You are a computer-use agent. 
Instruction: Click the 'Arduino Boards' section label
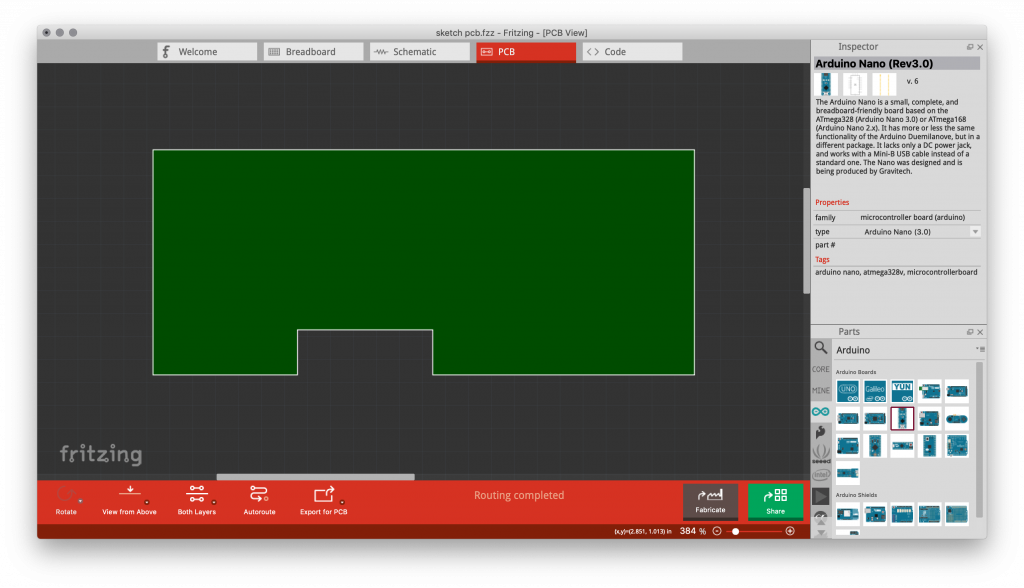856,372
